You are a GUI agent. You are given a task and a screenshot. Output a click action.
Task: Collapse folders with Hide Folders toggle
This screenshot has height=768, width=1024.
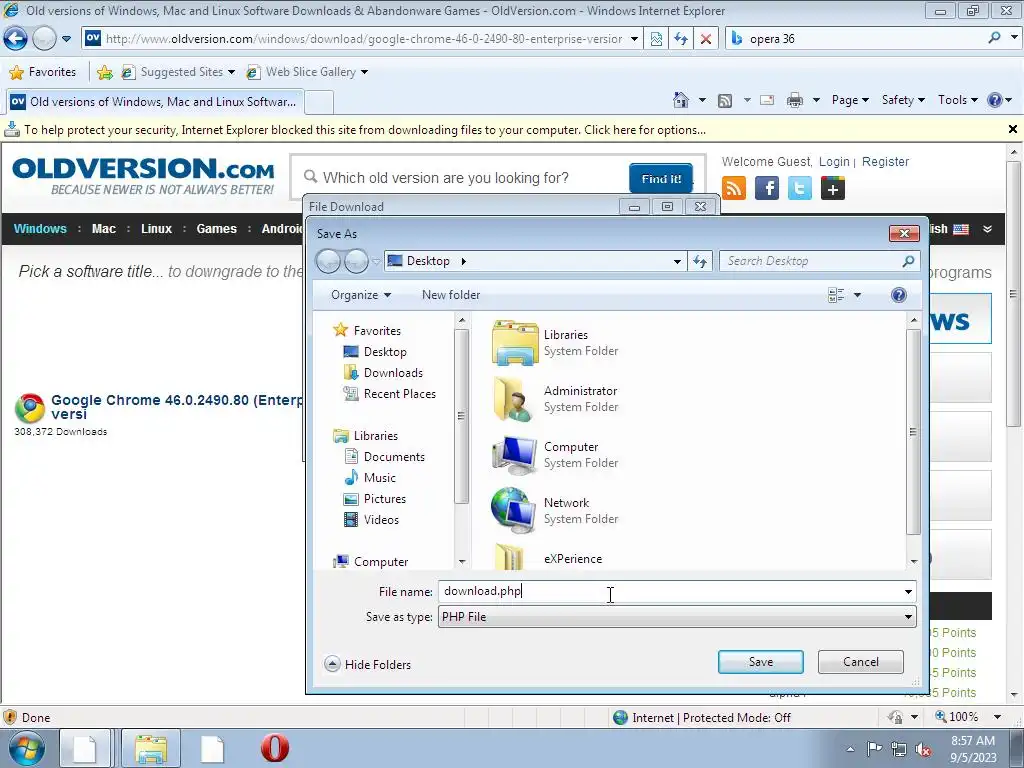[368, 664]
